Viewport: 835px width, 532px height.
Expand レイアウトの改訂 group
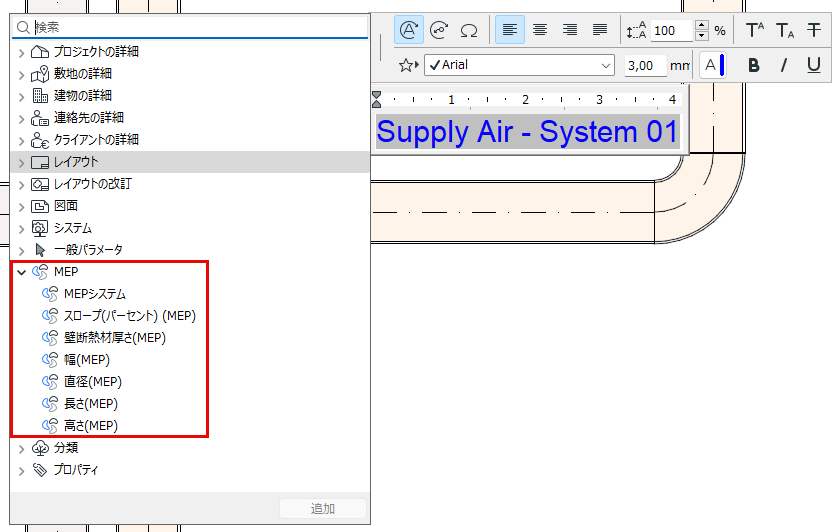(21, 185)
